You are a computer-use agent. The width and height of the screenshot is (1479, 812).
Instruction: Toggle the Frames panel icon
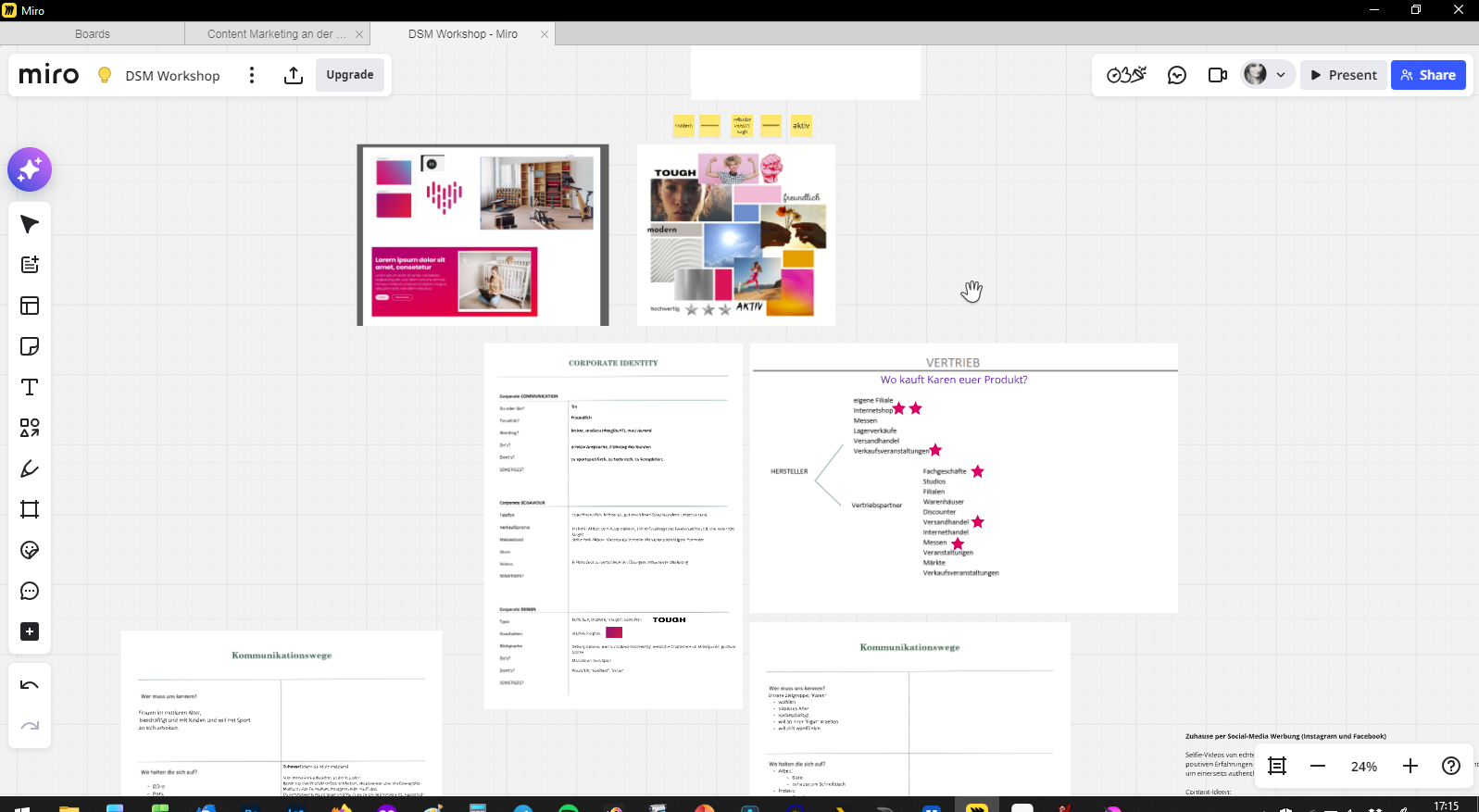tap(1277, 766)
